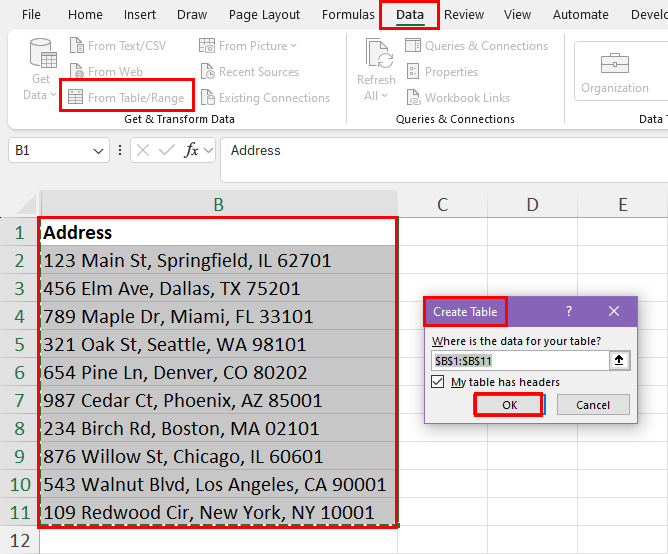Select cell with 543 Walnut Blvd, Los Angeles
This screenshot has height=554, width=668.
[x=219, y=484]
